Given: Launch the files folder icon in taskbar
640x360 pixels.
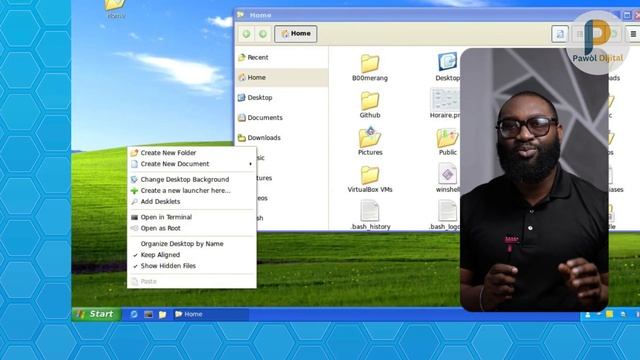Looking at the screenshot, I should [x=162, y=314].
